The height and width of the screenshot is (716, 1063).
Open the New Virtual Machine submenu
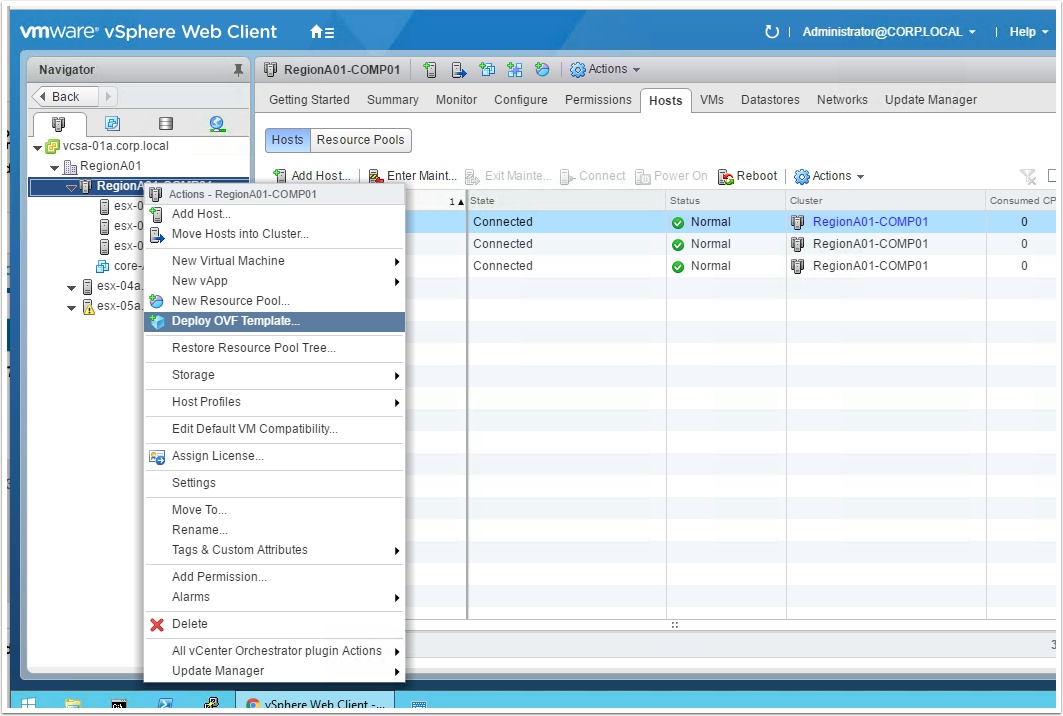tap(275, 261)
